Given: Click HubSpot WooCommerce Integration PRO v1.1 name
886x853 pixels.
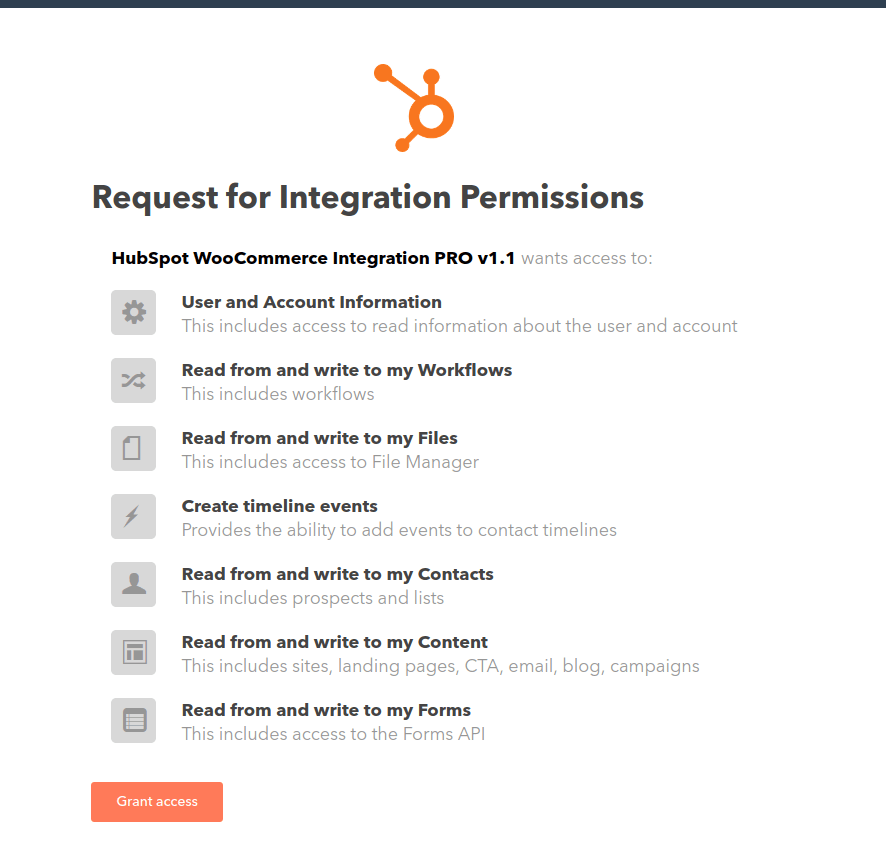Looking at the screenshot, I should [x=313, y=258].
